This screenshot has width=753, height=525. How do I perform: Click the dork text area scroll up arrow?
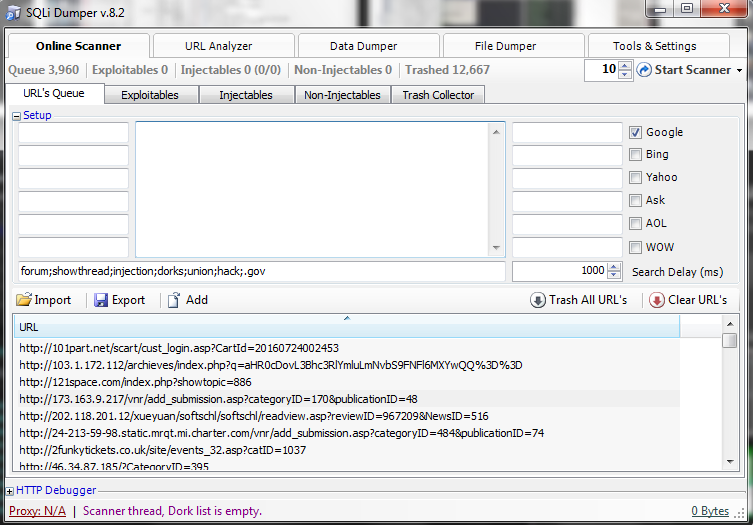497,132
